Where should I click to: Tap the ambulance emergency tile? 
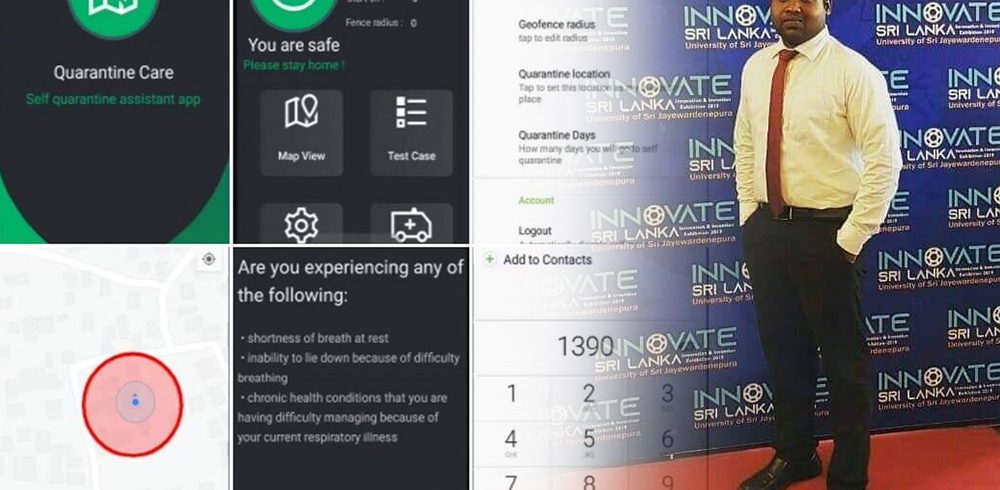coord(411,224)
